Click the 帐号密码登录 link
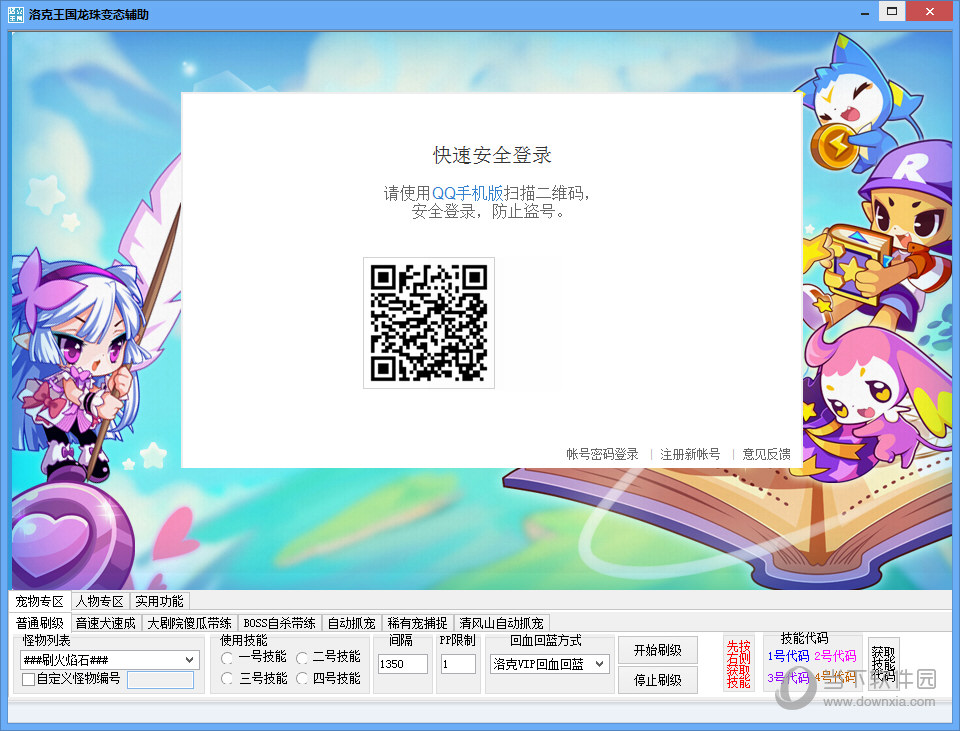Viewport: 960px width, 731px height. pos(602,454)
